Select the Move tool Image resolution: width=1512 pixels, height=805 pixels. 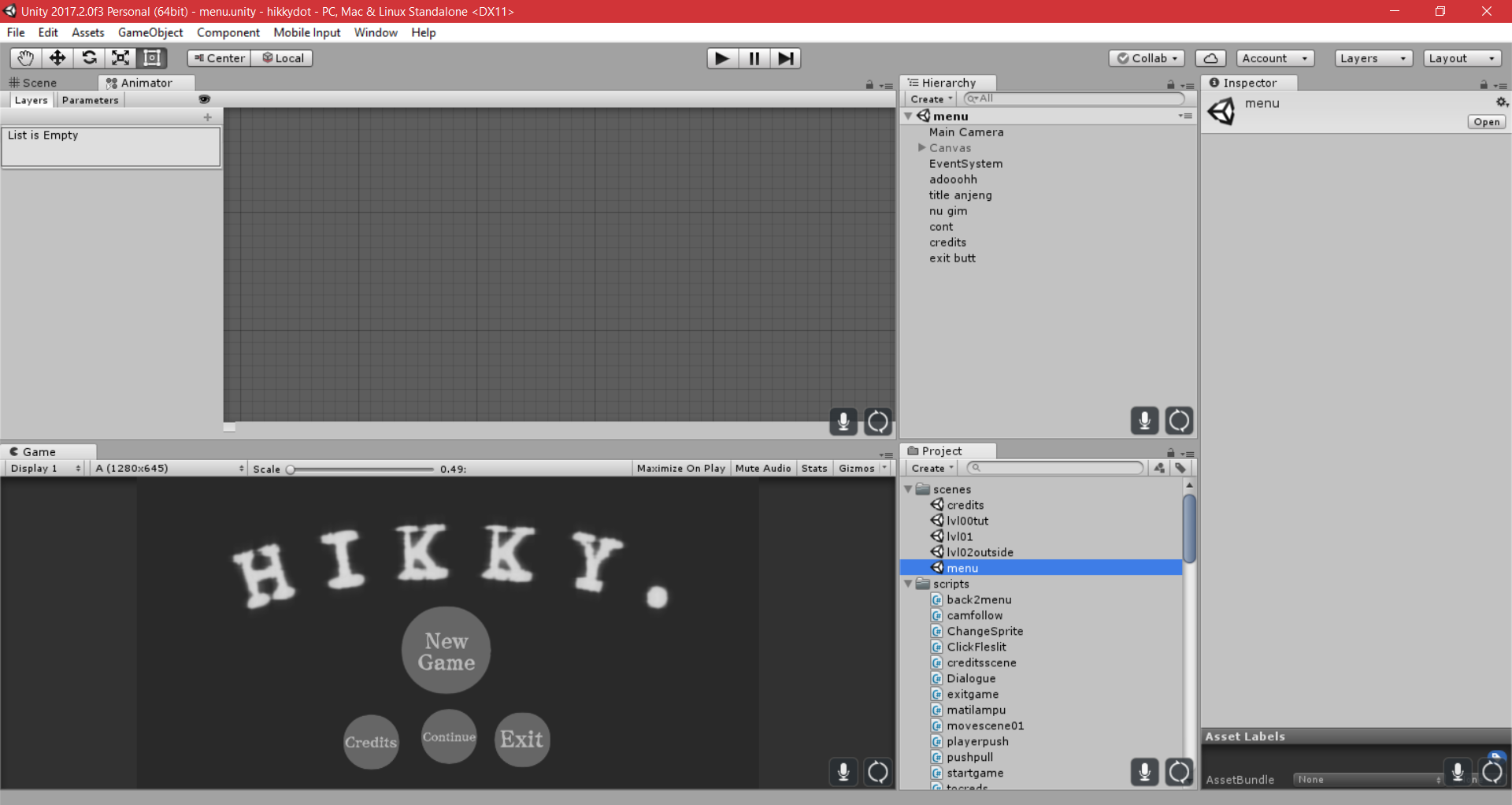57,57
